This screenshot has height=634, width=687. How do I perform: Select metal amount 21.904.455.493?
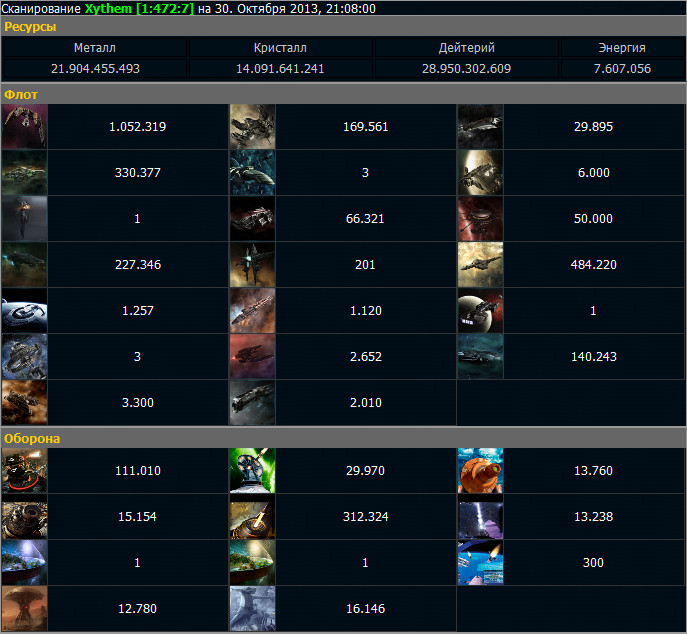tap(95, 69)
